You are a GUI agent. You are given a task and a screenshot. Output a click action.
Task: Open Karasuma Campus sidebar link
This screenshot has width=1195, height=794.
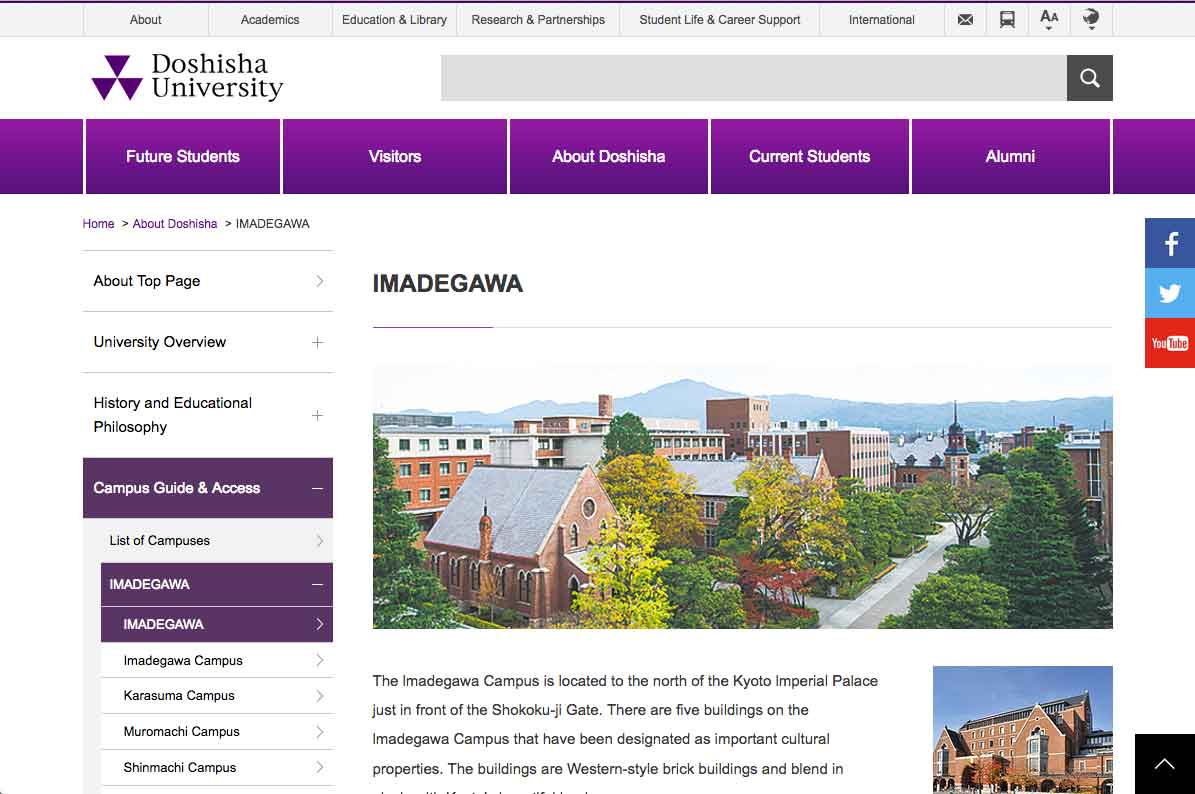point(217,696)
